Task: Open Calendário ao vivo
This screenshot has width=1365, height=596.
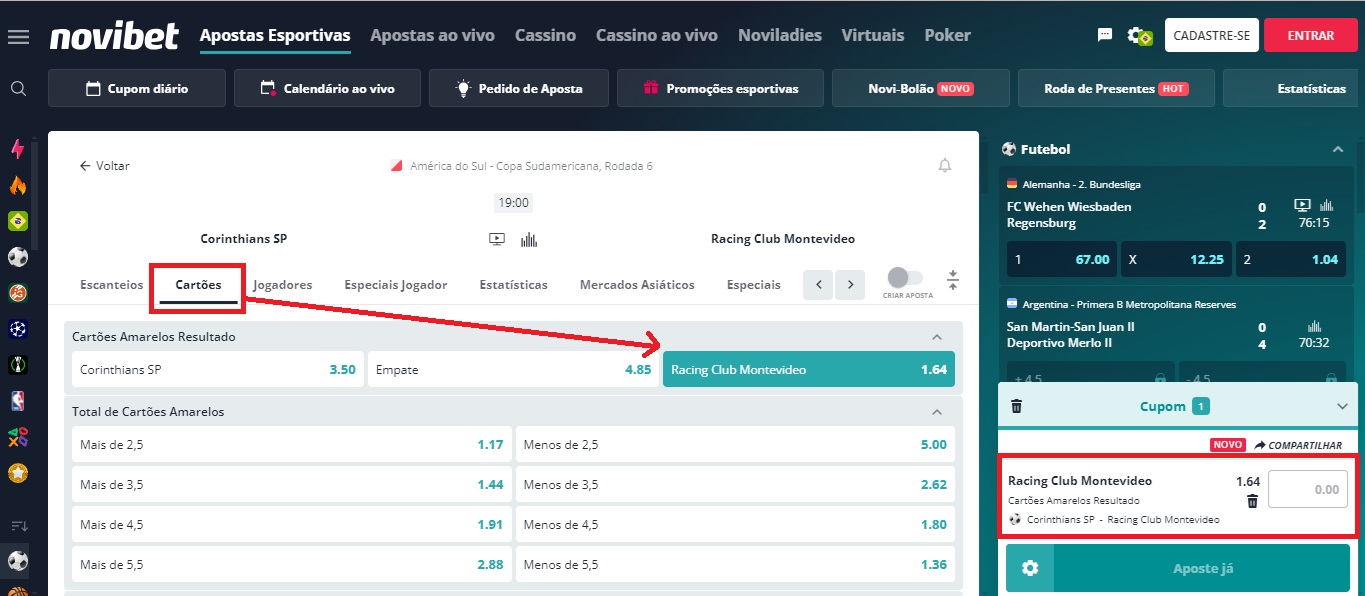Action: click(327, 88)
